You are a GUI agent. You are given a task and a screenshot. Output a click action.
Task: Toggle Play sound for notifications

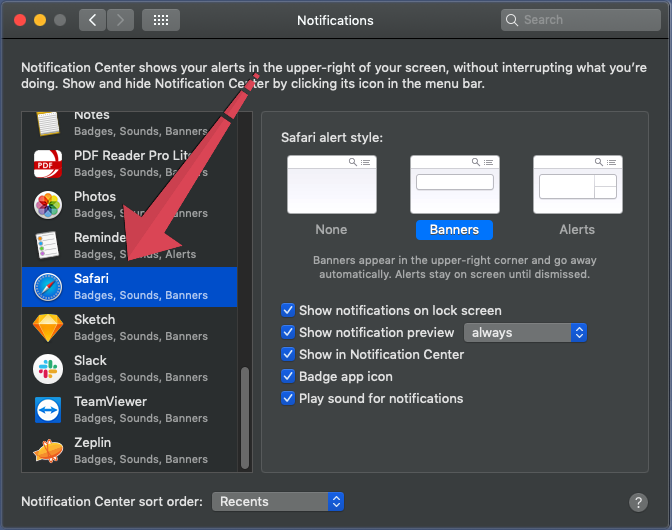(289, 399)
